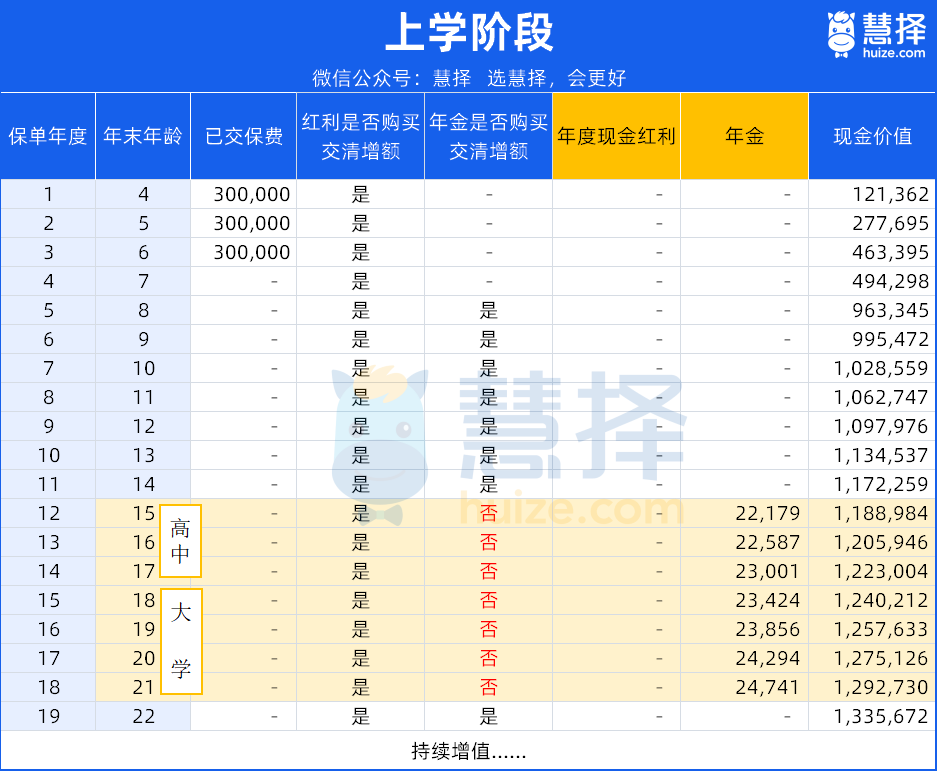Screen dimensions: 937x772
Task: Toggle 是 annuity option for policy year 19
Action: pyautogui.click(x=489, y=716)
